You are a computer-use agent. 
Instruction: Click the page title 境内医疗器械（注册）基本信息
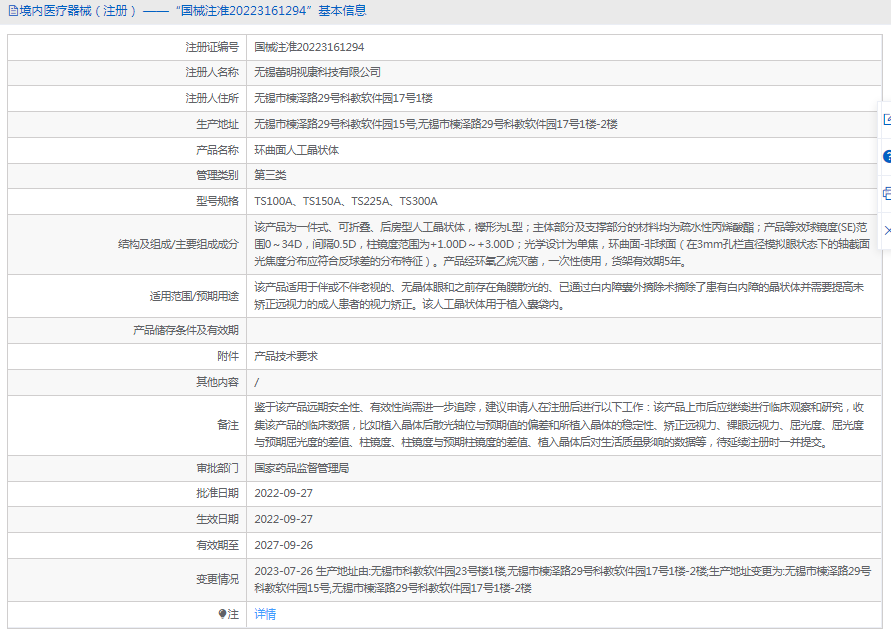pos(193,11)
